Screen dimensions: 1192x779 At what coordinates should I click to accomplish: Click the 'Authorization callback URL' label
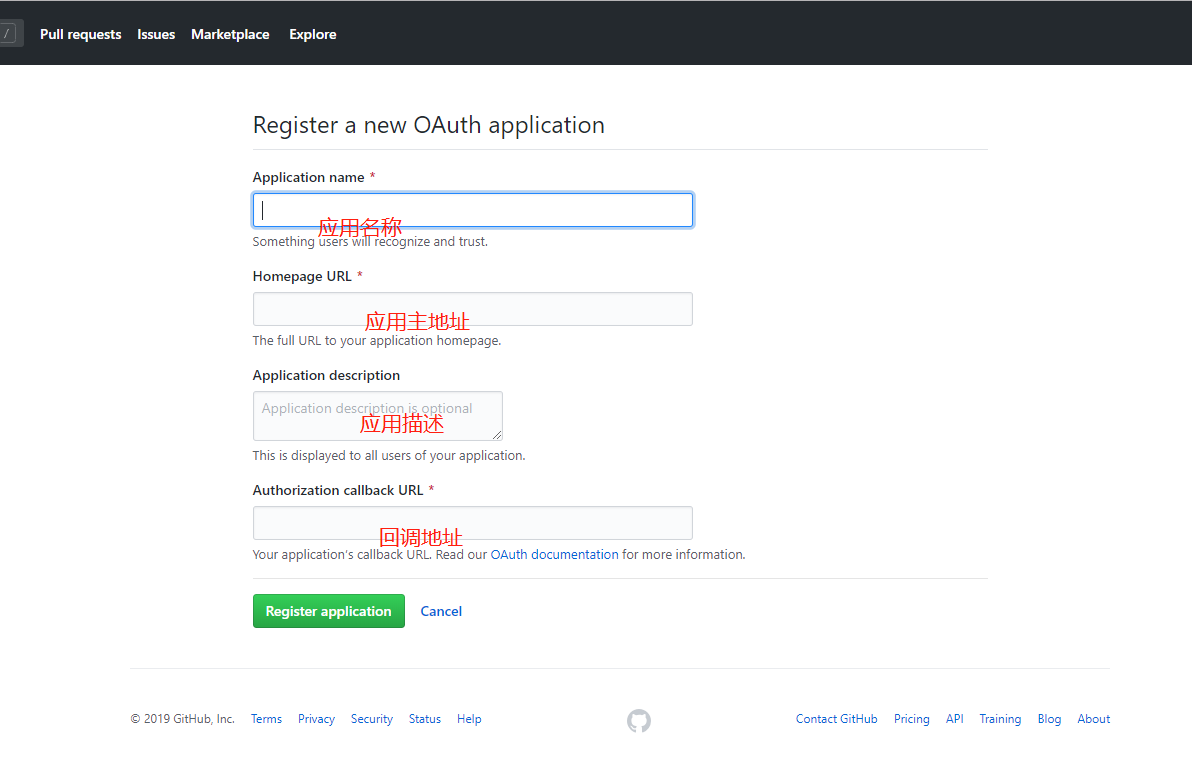pos(338,490)
